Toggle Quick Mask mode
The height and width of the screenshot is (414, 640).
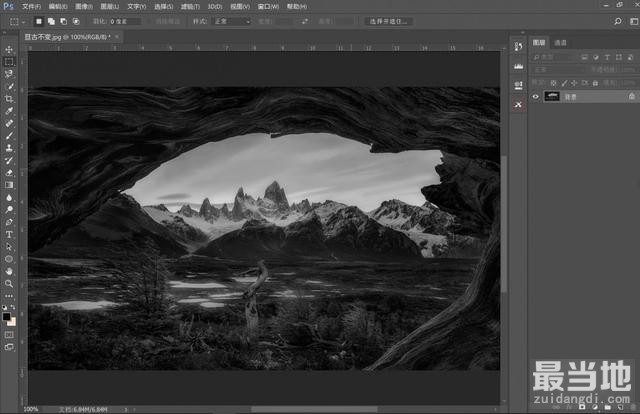[9, 334]
